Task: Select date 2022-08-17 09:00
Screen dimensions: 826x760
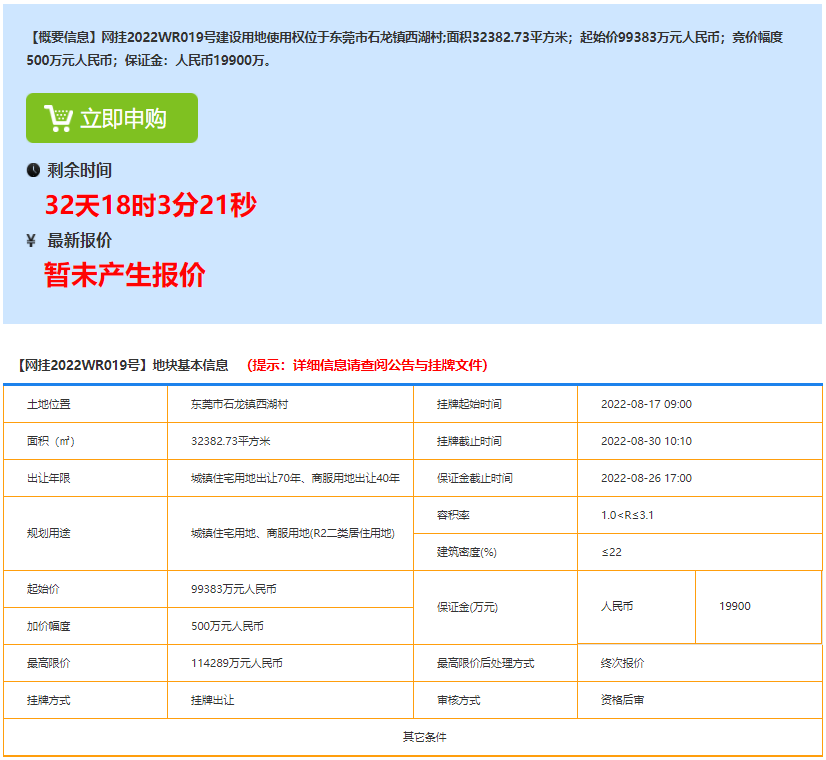Action: tap(646, 404)
